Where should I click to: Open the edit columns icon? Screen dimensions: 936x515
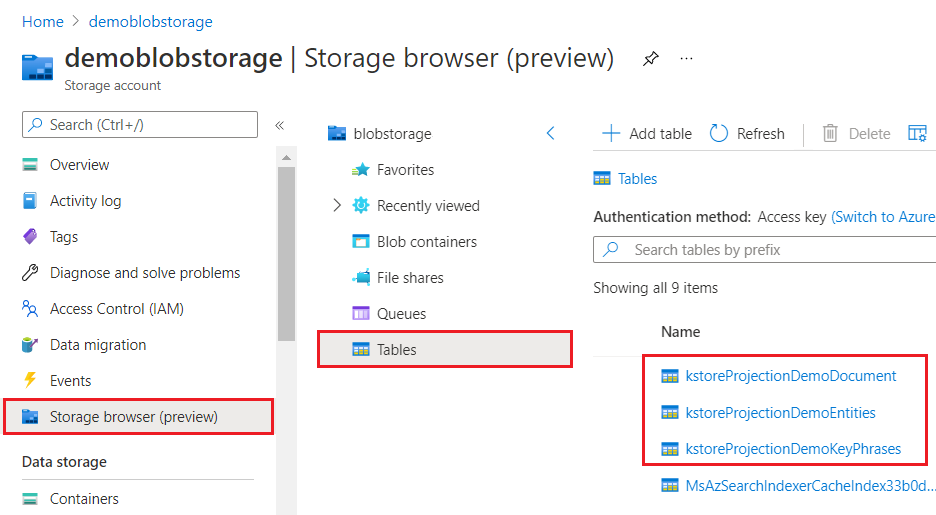[x=917, y=134]
